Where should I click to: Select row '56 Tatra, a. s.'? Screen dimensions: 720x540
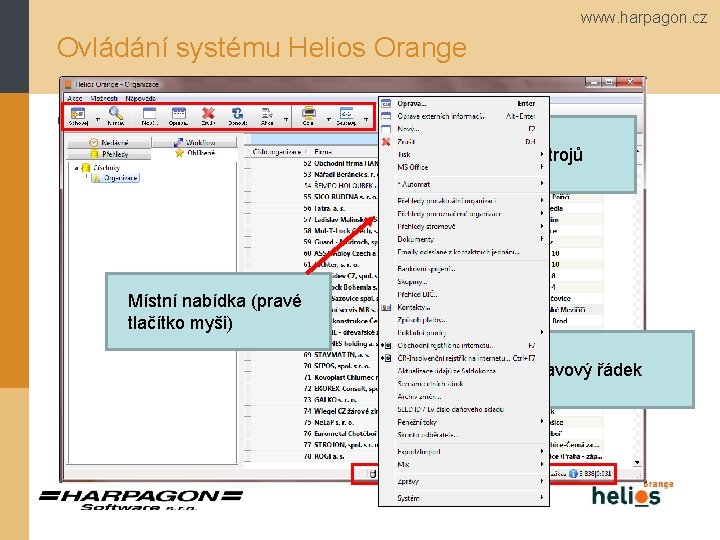[315, 208]
